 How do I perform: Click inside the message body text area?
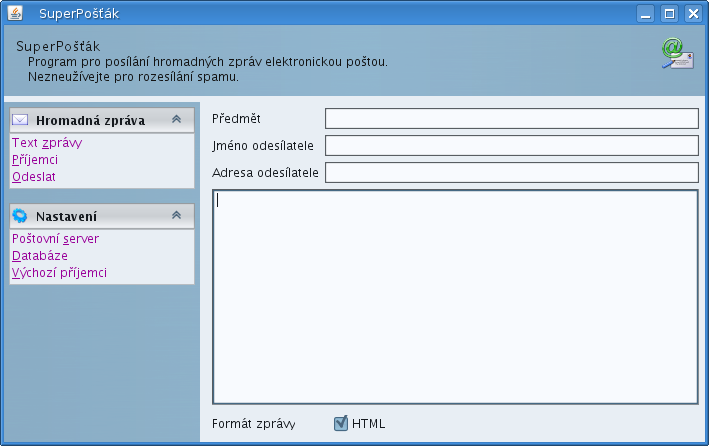[x=455, y=297]
